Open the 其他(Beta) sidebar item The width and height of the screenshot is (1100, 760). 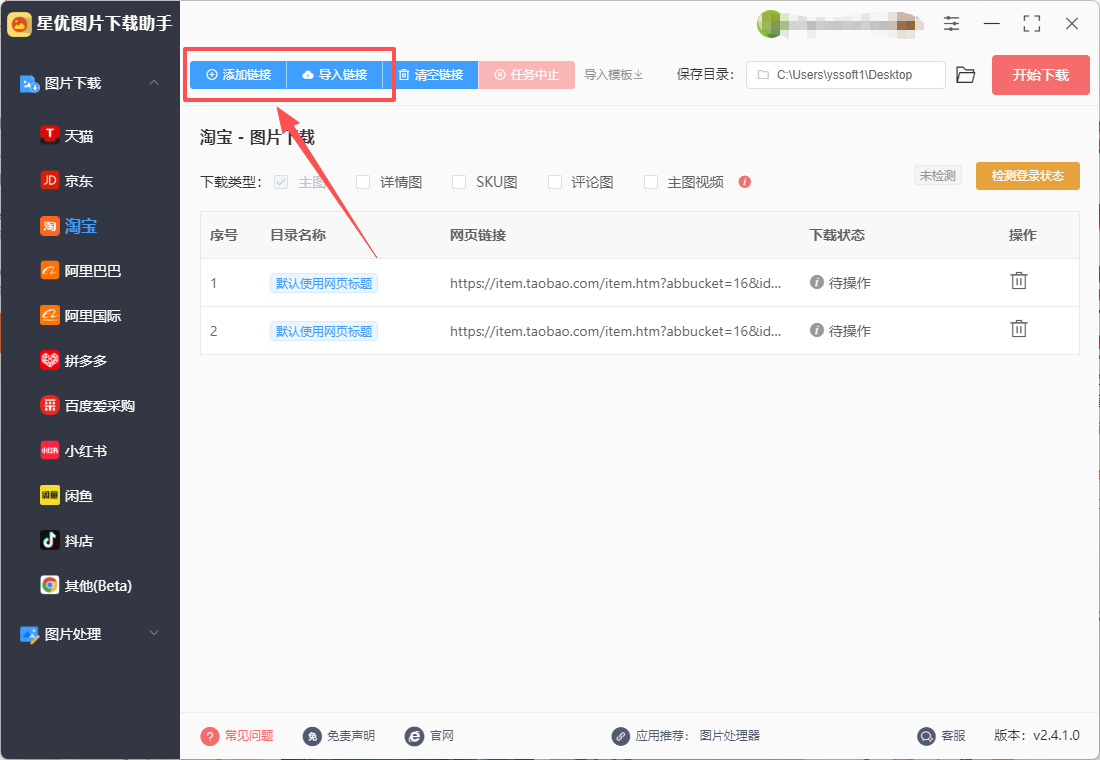coord(86,585)
